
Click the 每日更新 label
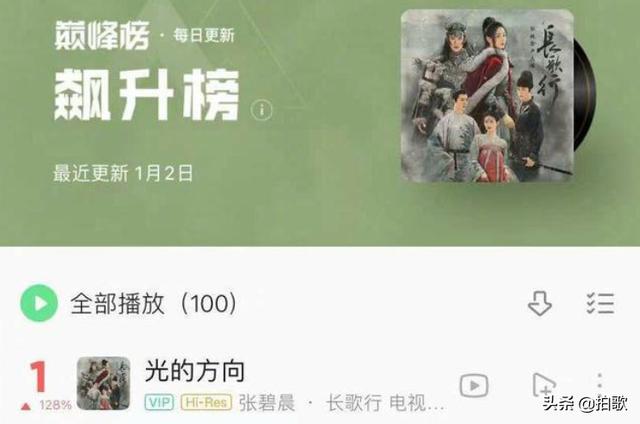(x=204, y=36)
